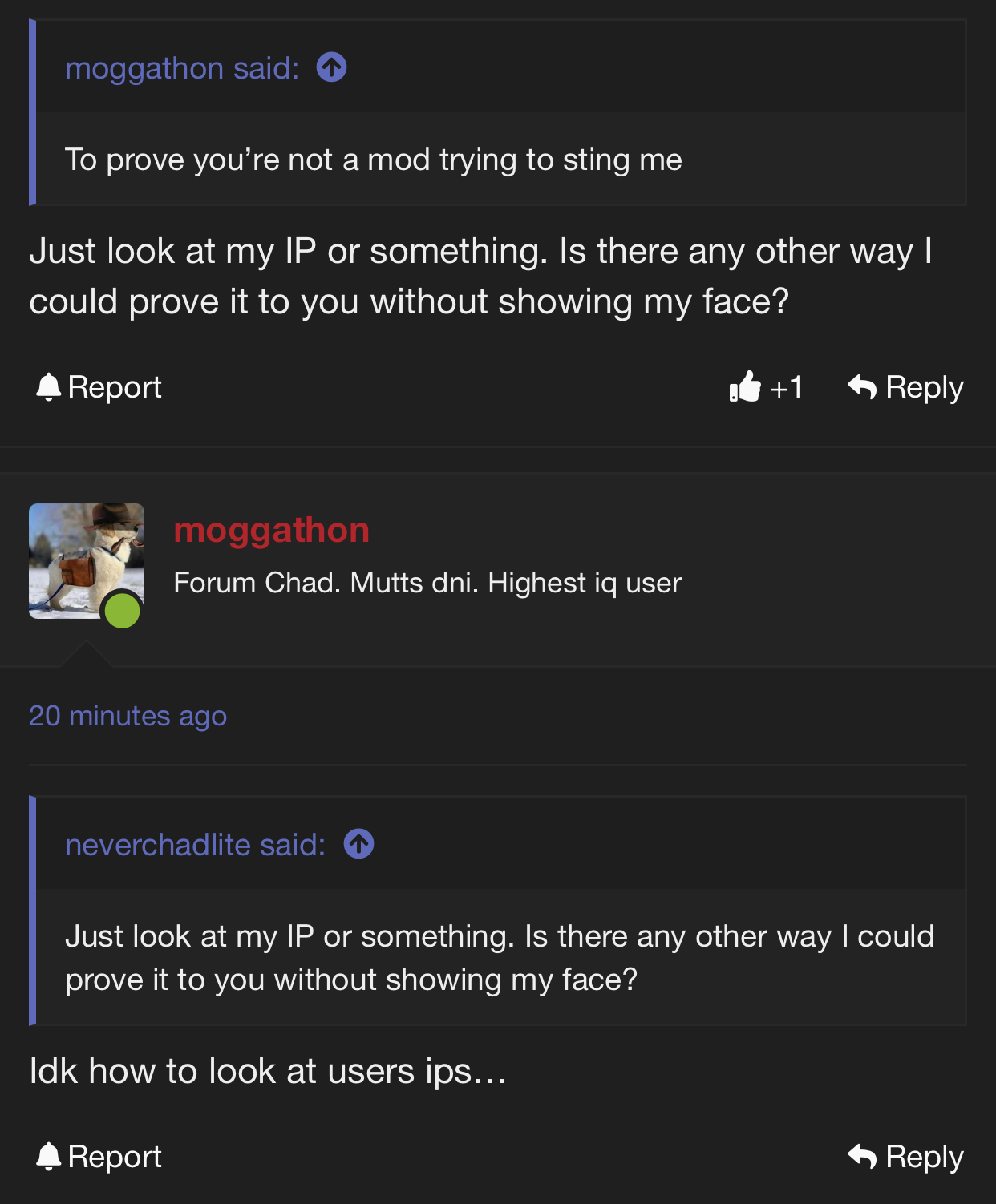This screenshot has width=996, height=1204.
Task: Click the word "Report" next to the +1
Action: pos(115,387)
